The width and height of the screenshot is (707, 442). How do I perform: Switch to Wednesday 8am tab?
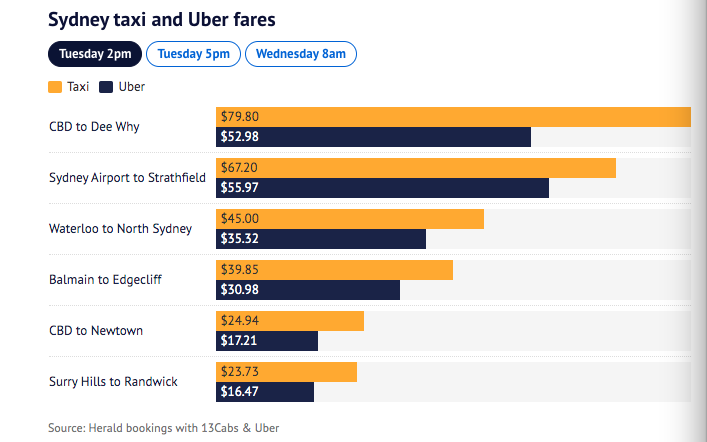click(300, 54)
